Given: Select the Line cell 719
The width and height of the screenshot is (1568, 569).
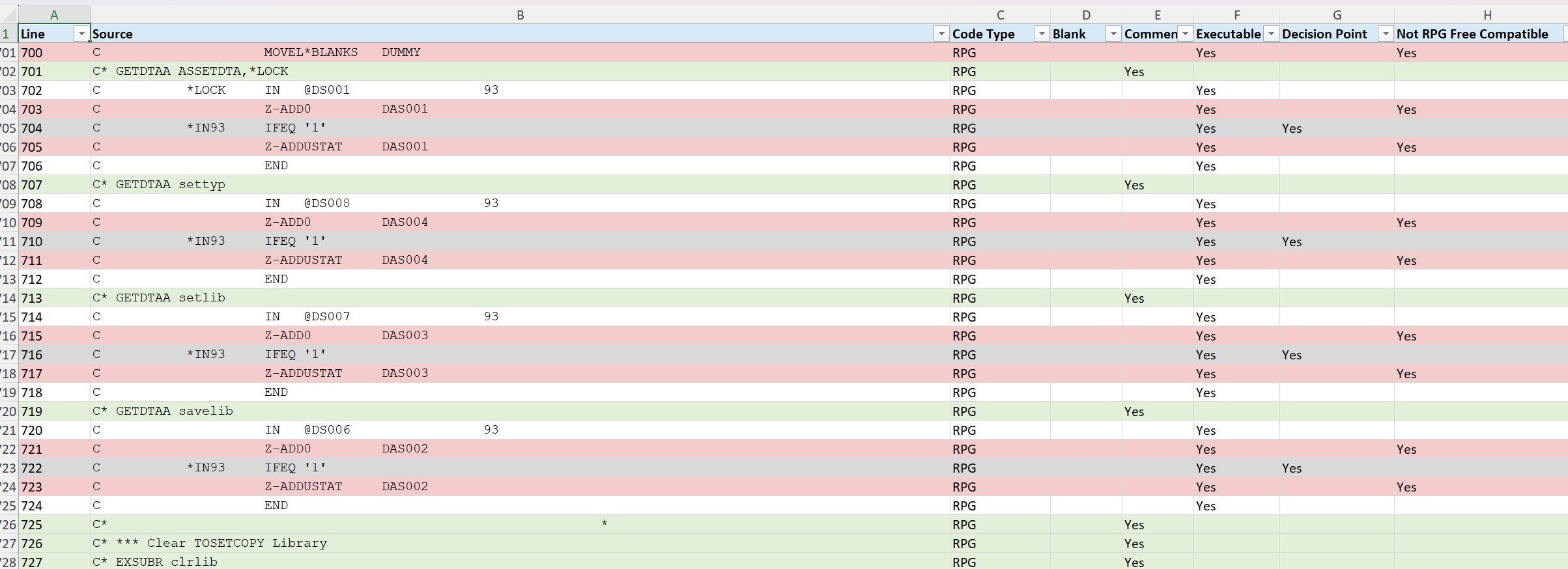Looking at the screenshot, I should pos(54,411).
